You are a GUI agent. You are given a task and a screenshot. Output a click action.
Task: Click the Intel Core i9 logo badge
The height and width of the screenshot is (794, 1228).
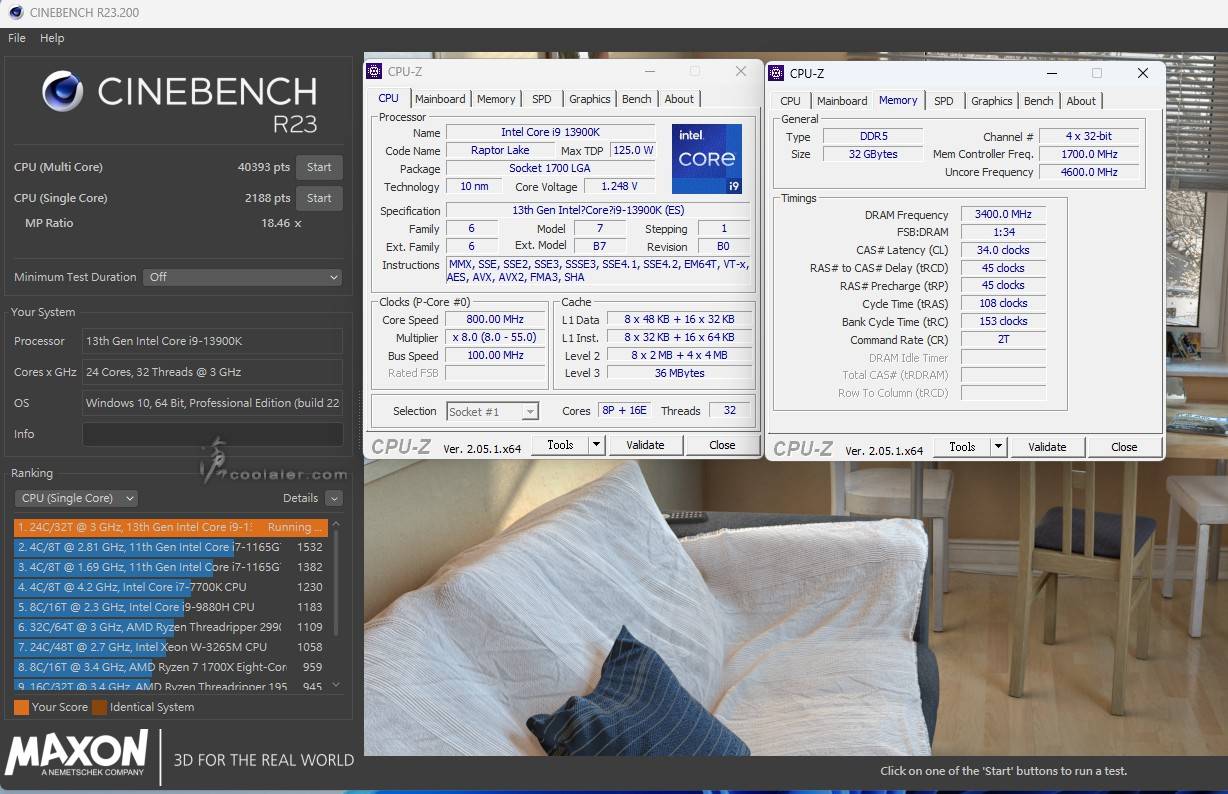tap(707, 159)
